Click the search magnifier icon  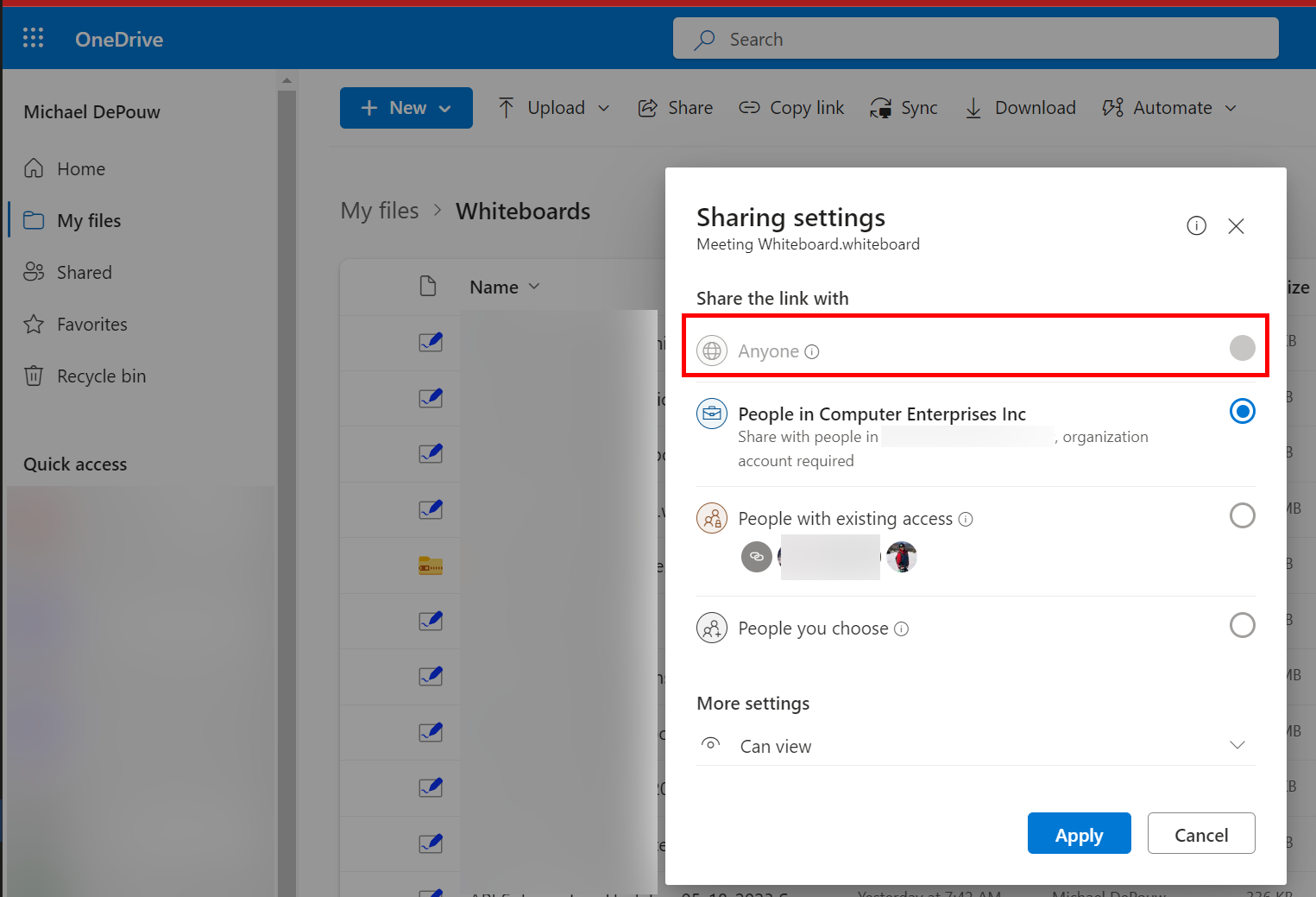click(x=705, y=40)
